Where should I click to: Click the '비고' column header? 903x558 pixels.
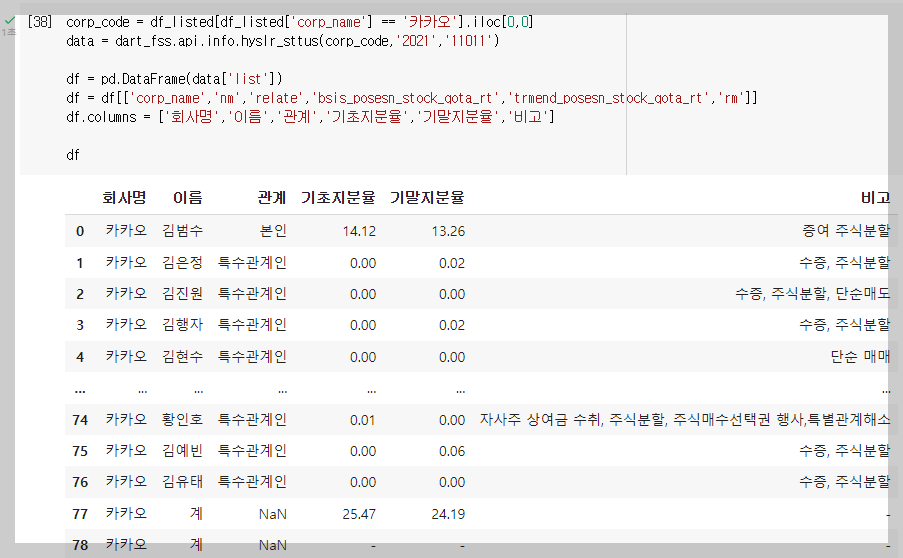875,198
